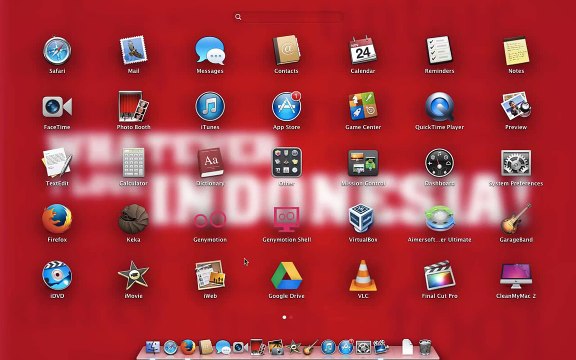Image resolution: width=576 pixels, height=360 pixels.
Task: Open App Store in the Launchpad grid
Action: coord(287,107)
